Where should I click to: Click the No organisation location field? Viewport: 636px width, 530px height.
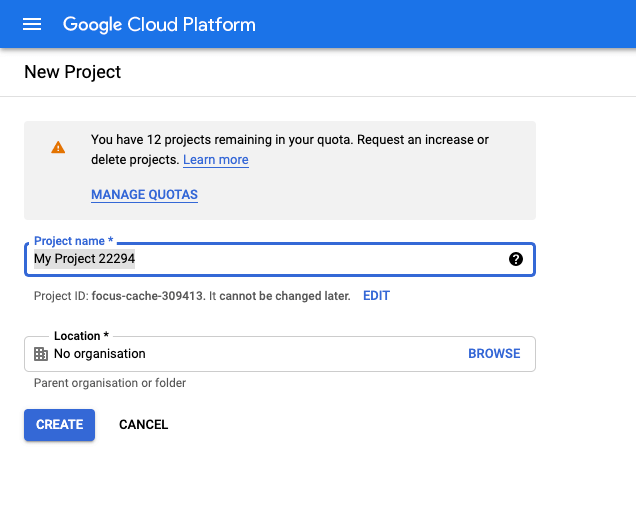click(x=280, y=354)
